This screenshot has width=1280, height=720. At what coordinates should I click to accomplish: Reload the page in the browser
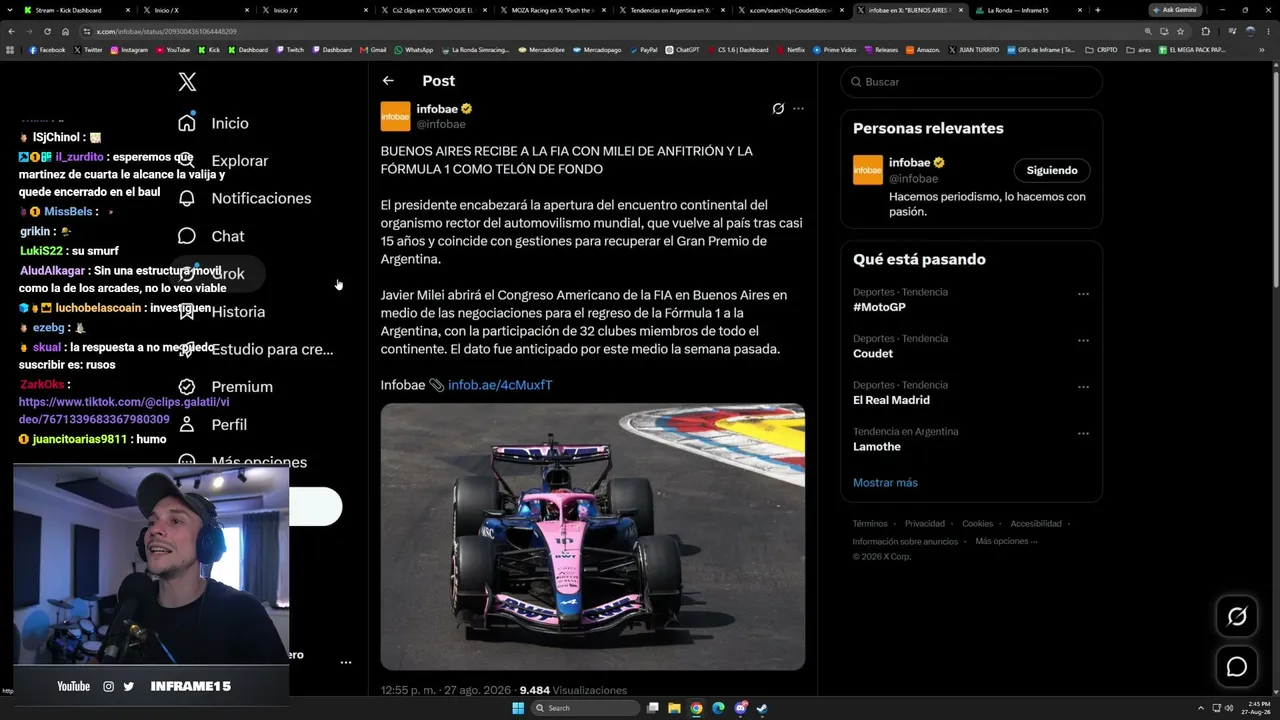47,31
